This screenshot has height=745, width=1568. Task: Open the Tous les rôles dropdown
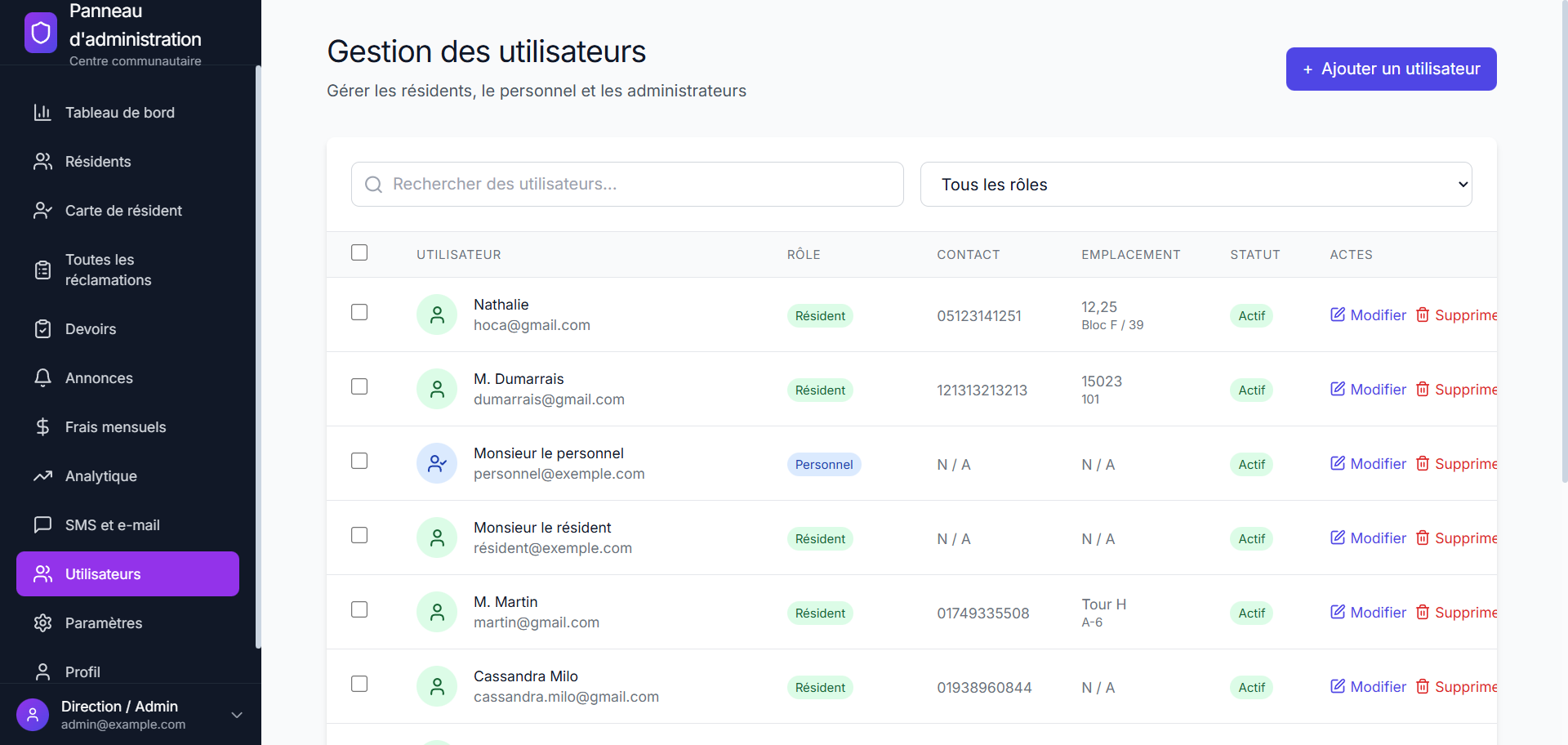pyautogui.click(x=1196, y=184)
